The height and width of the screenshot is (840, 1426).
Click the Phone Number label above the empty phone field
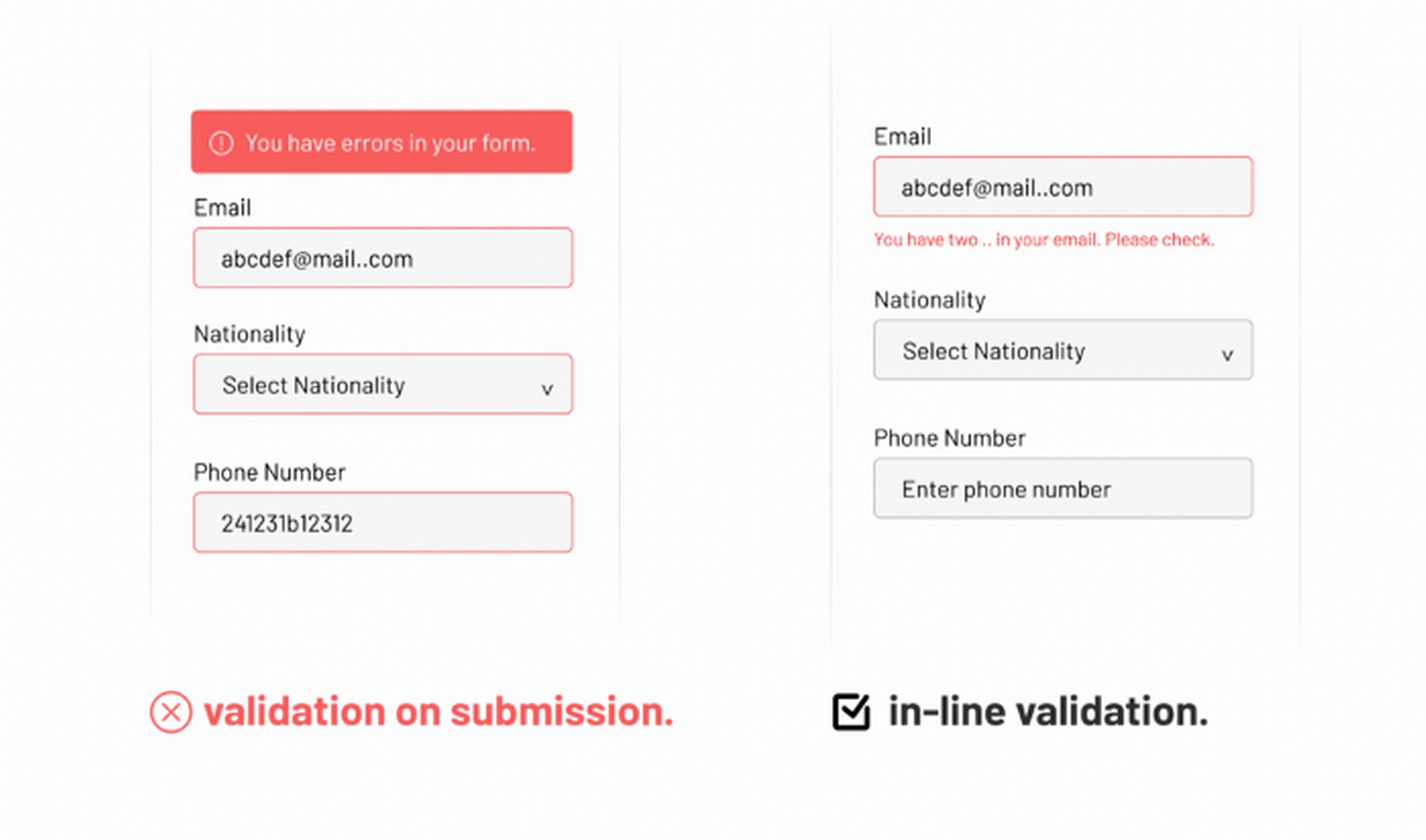click(x=949, y=438)
